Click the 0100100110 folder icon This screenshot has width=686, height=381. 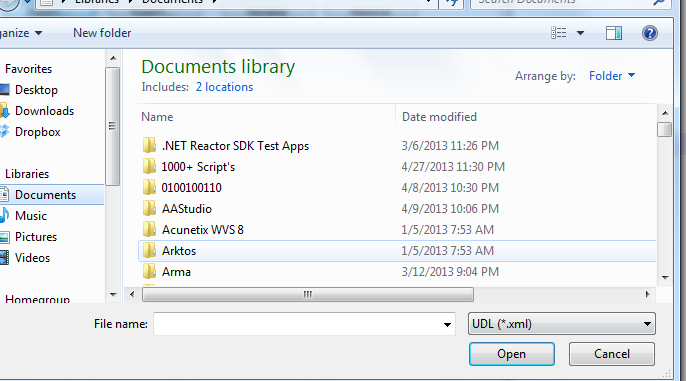pos(149,187)
